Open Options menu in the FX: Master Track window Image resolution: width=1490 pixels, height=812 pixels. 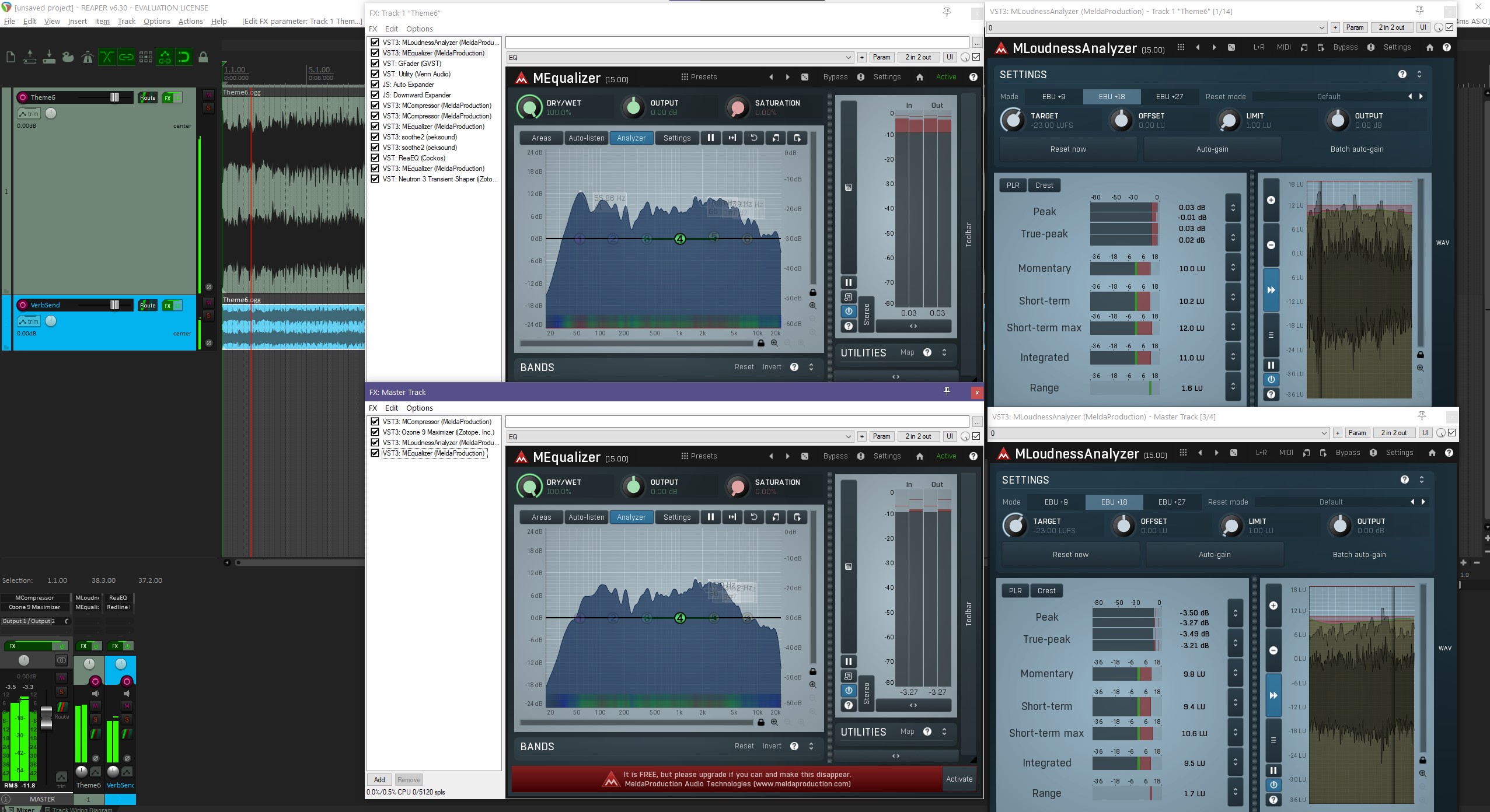click(x=419, y=408)
